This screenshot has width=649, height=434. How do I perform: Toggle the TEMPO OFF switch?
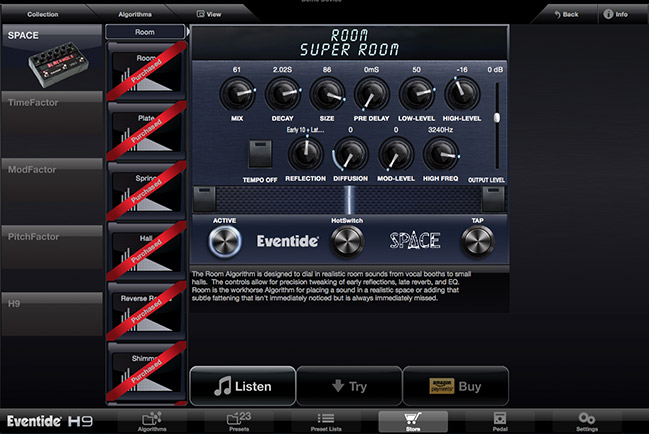click(x=260, y=153)
